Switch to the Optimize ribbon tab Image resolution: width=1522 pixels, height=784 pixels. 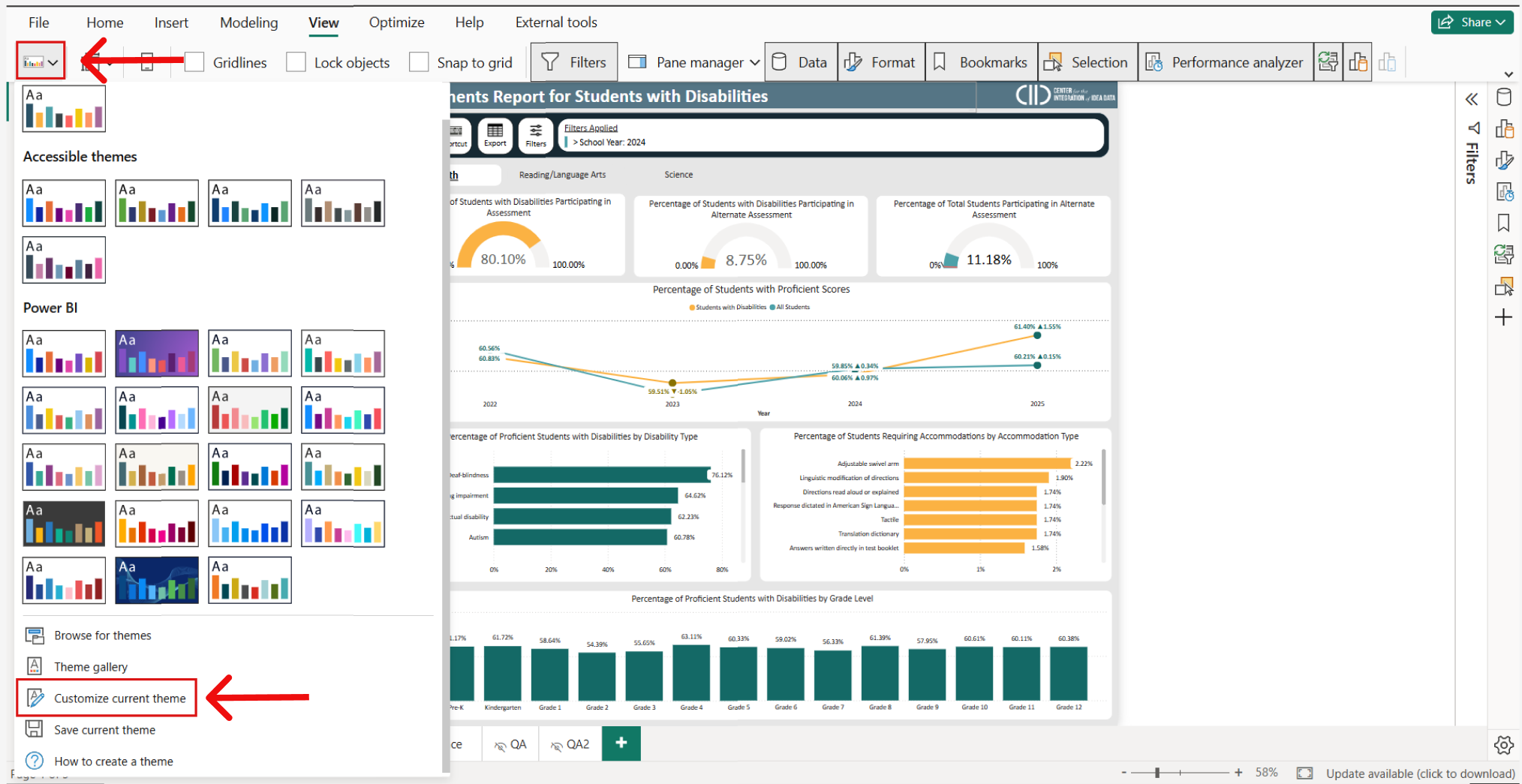tap(396, 23)
